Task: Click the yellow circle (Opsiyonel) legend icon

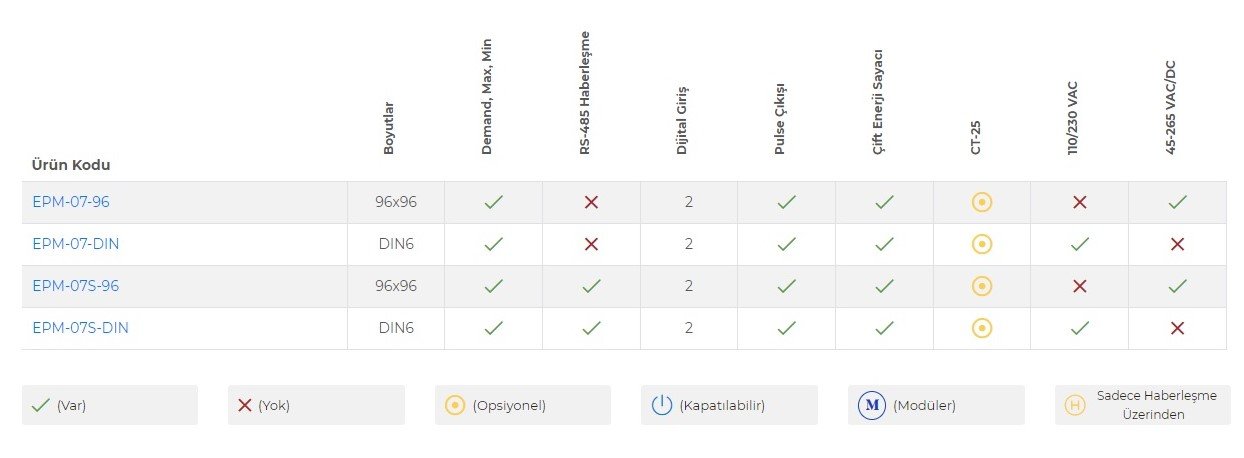Action: tap(455, 405)
